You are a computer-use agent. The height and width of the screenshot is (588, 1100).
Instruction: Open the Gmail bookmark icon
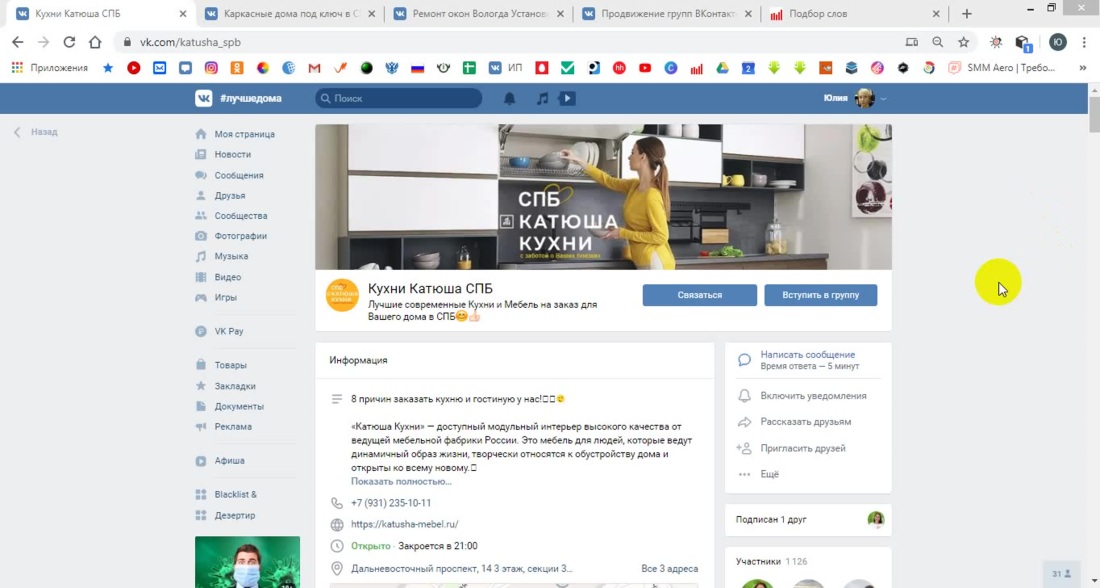(x=313, y=67)
